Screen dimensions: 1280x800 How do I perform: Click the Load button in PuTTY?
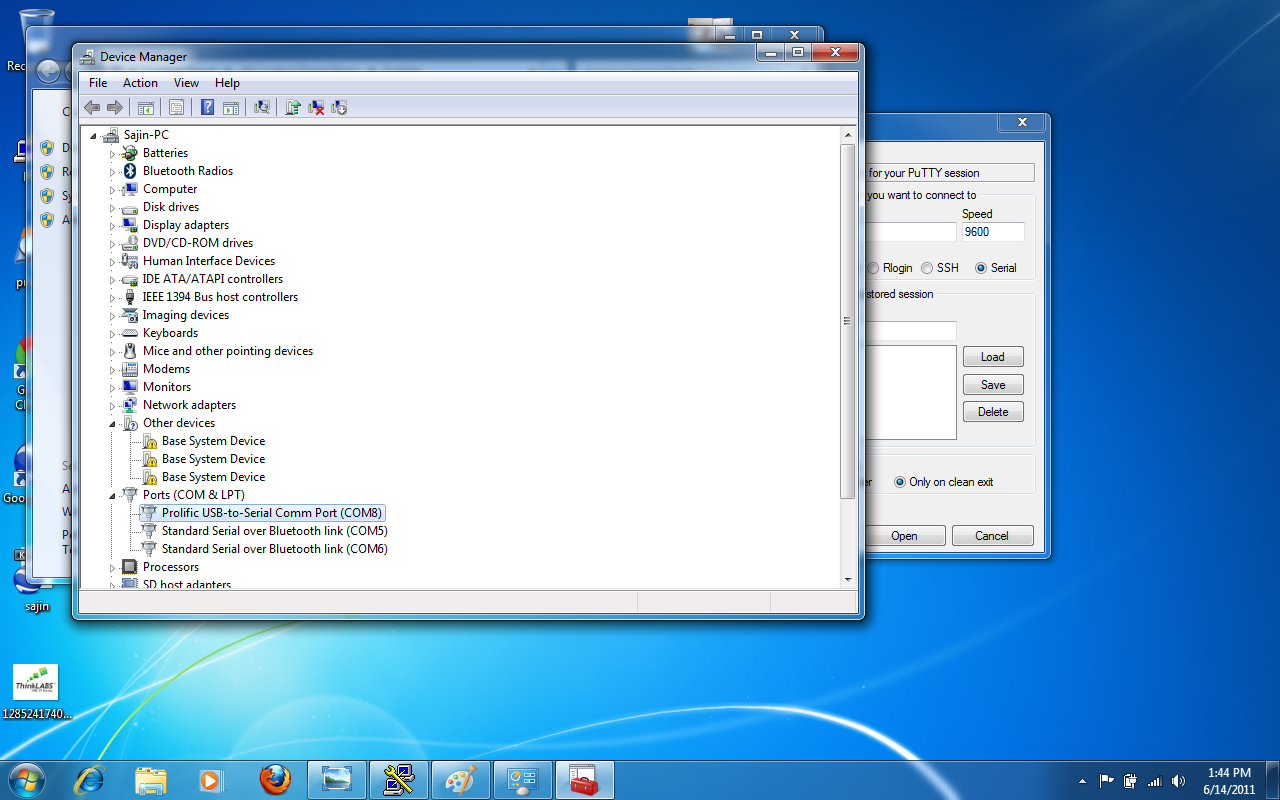coord(993,357)
